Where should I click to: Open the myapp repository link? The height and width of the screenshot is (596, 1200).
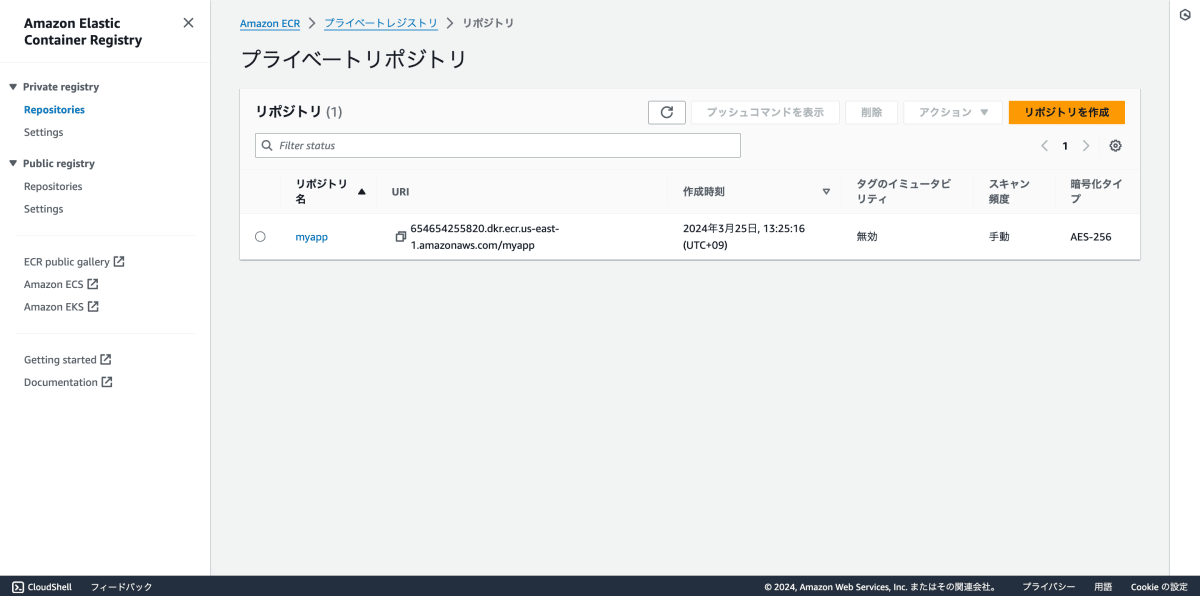pos(311,237)
